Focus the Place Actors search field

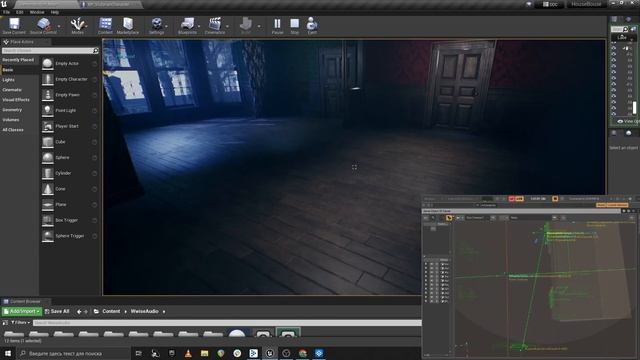pos(47,51)
